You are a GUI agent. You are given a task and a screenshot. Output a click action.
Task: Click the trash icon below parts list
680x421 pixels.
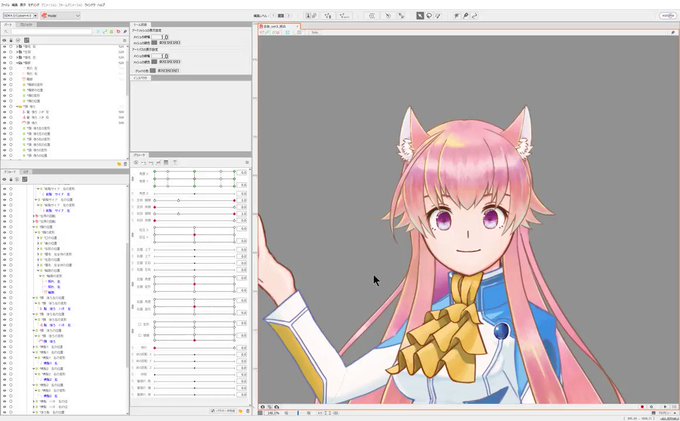125,164
